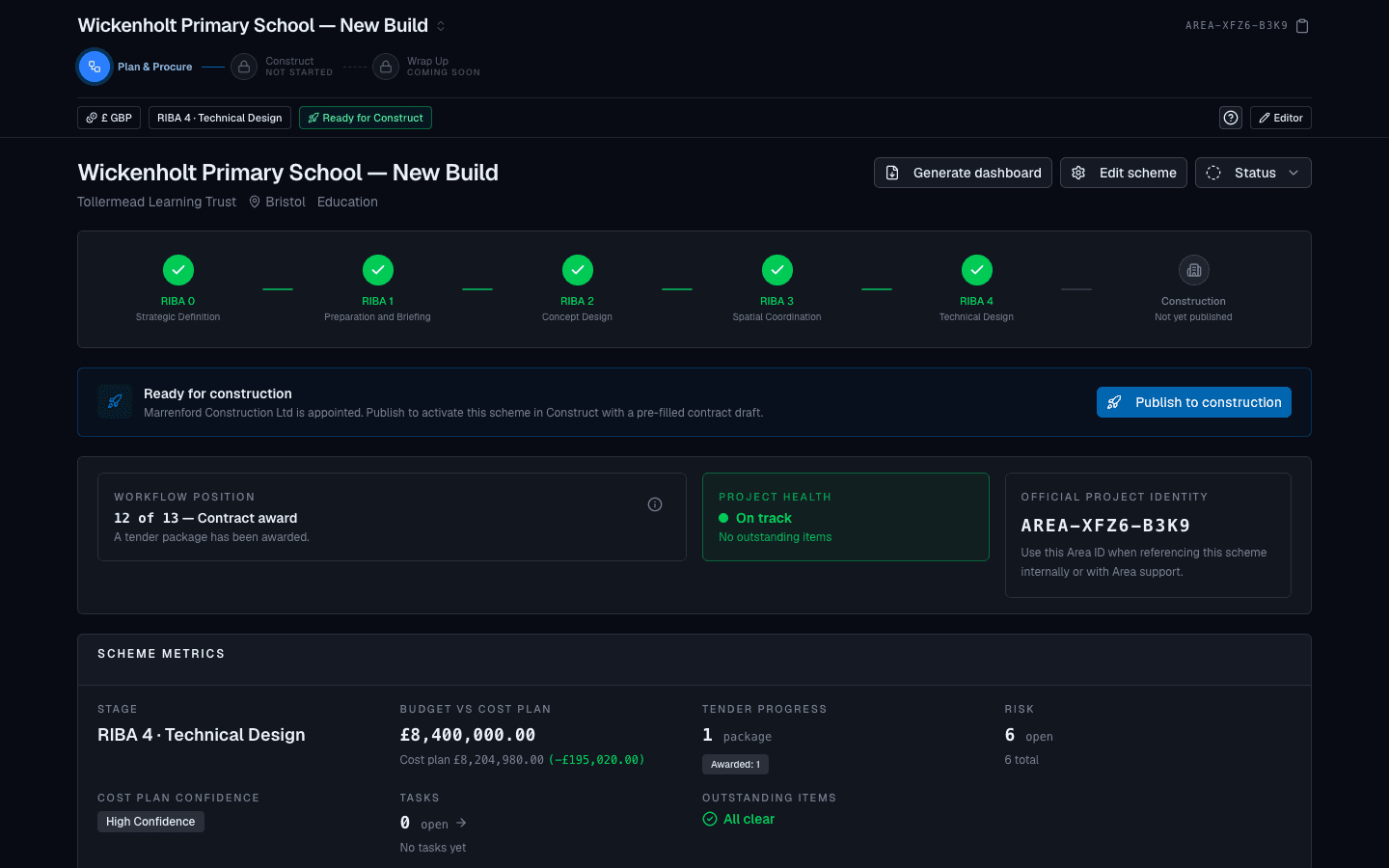Click the locked Construct stage icon

click(x=244, y=67)
